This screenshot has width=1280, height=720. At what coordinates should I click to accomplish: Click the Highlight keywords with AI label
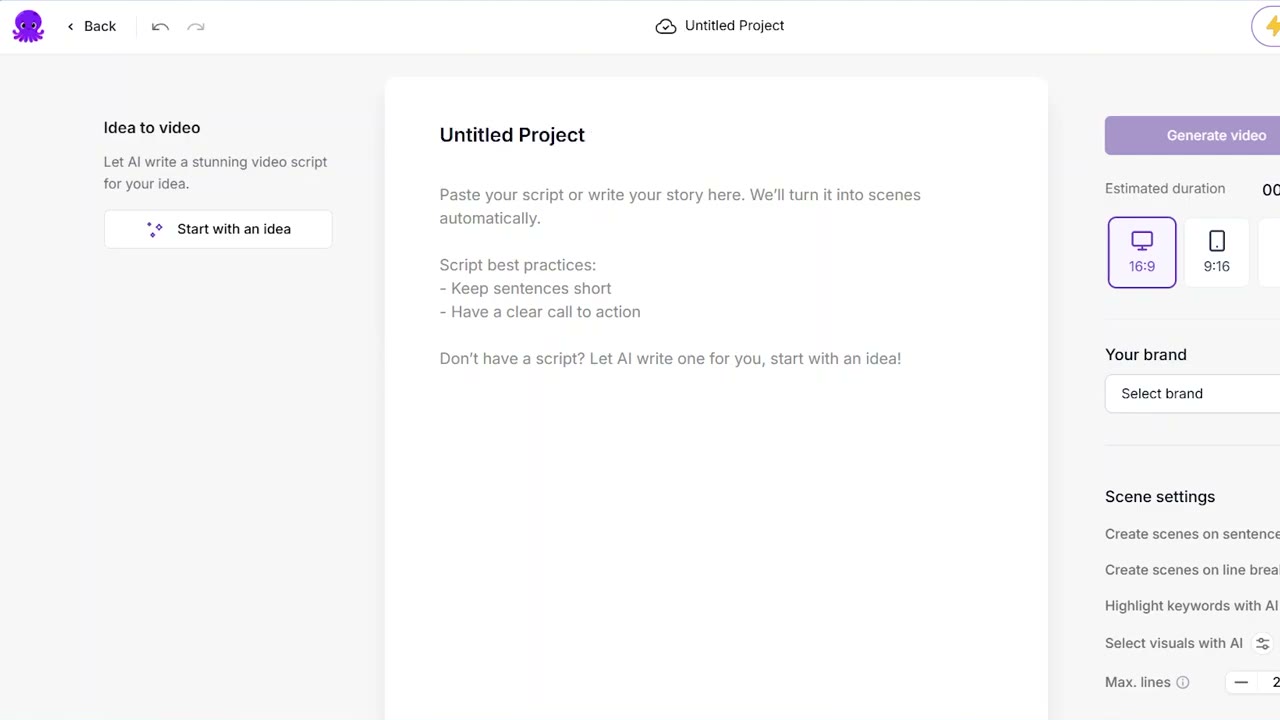coord(1191,606)
